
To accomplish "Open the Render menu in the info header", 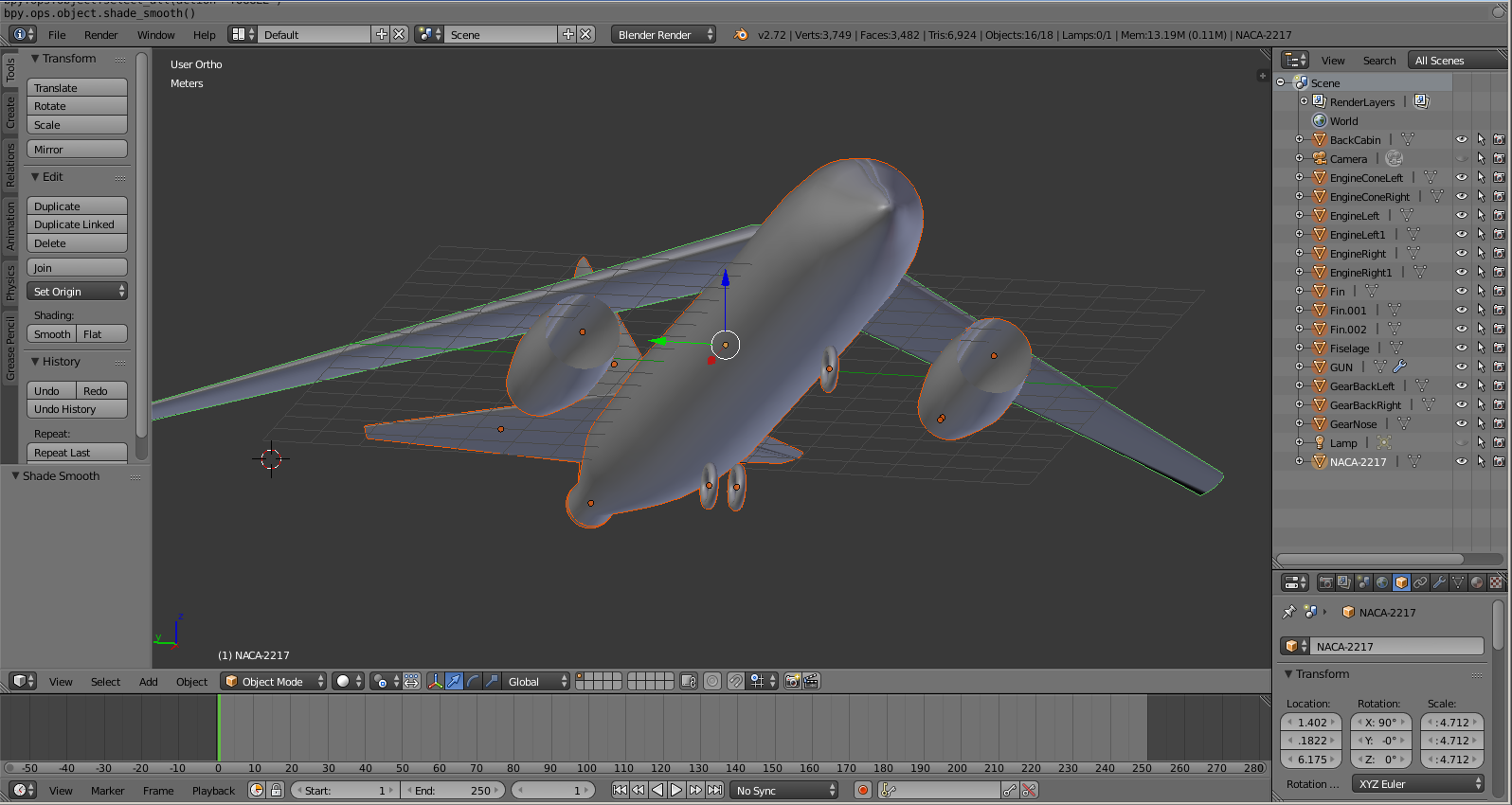I will coord(100,35).
